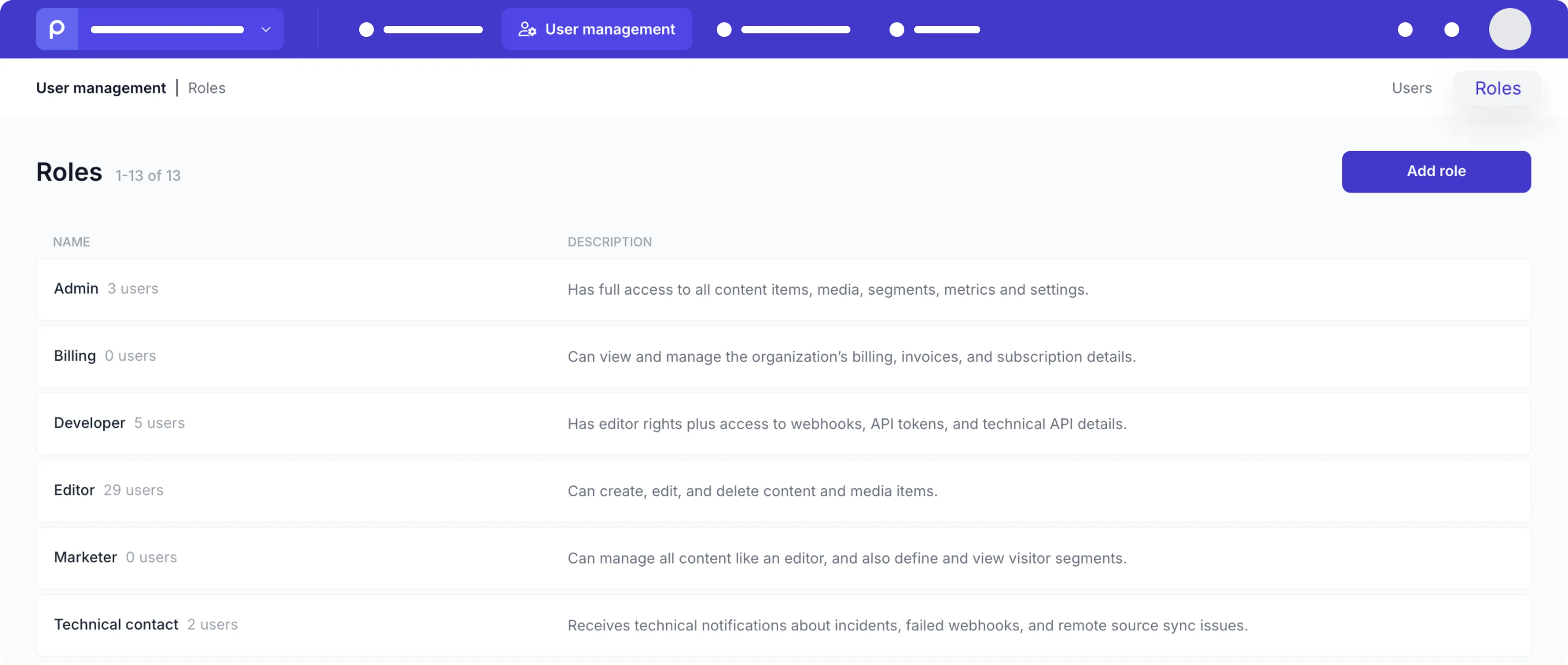Open the Billing role row
1568x665 pixels.
pyautogui.click(x=75, y=356)
